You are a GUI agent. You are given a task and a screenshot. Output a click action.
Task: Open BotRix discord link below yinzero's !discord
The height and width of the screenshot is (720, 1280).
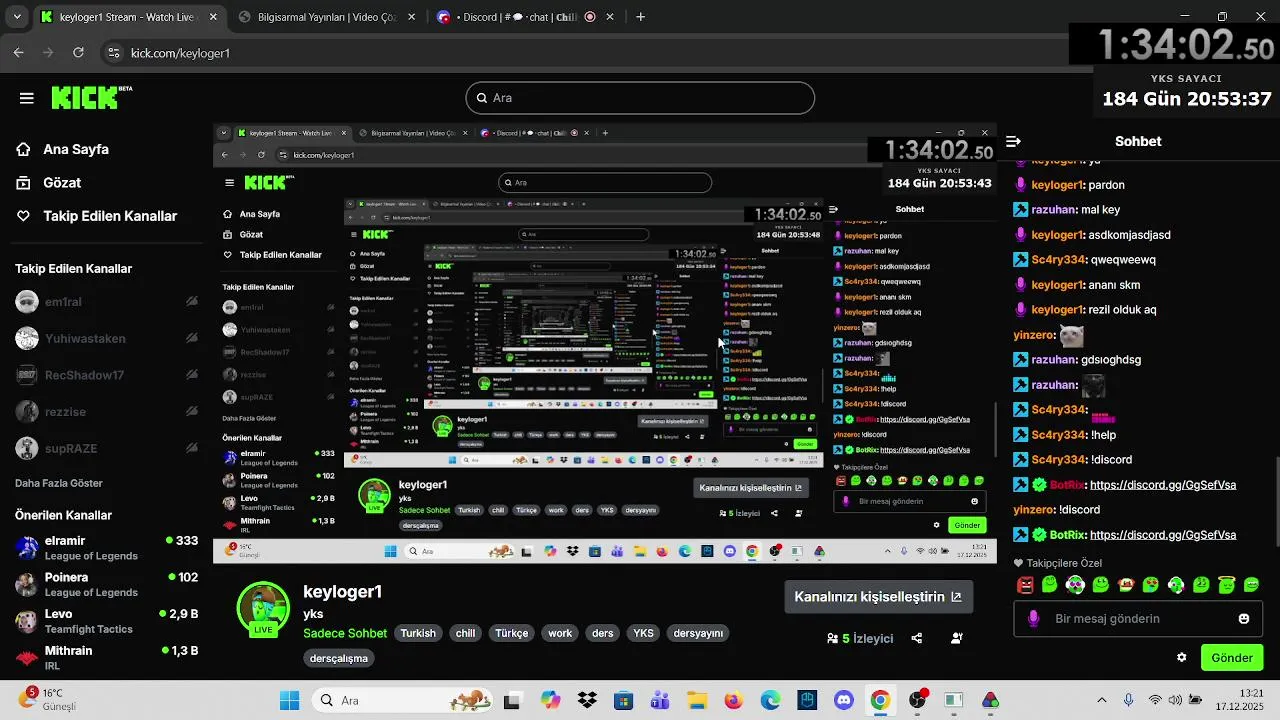click(x=1163, y=535)
